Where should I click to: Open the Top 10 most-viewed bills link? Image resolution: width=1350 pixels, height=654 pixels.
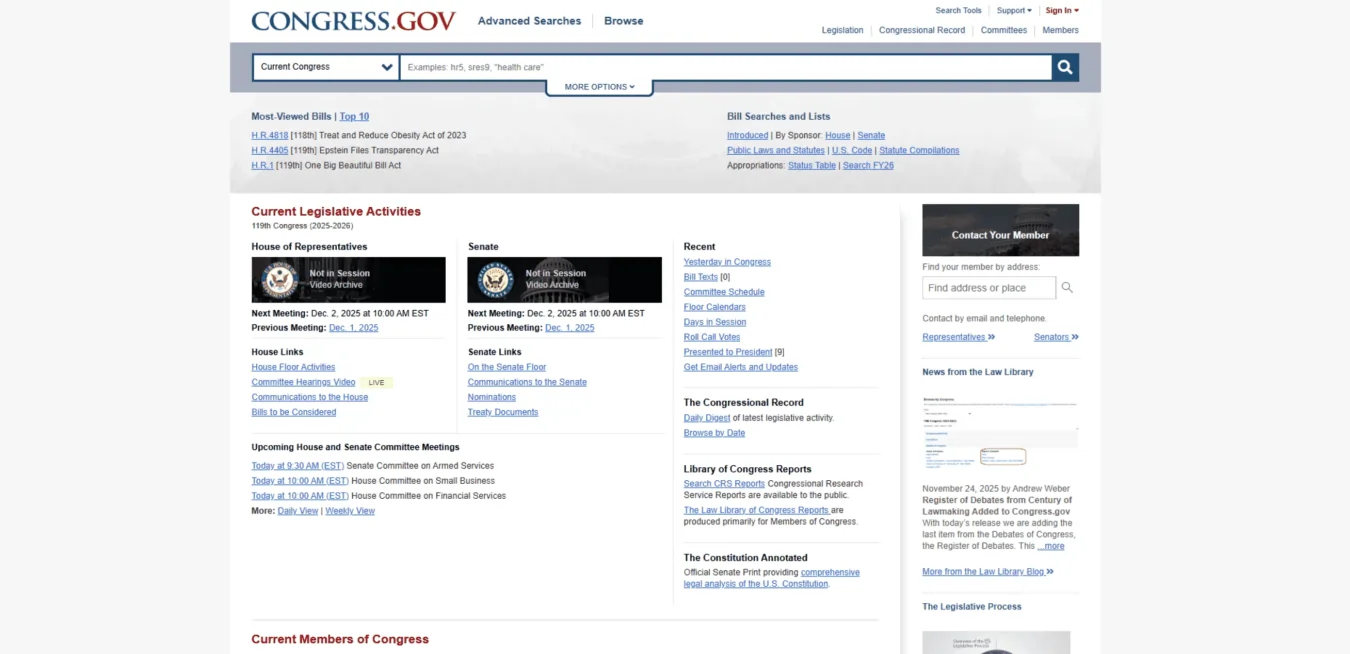[x=354, y=116]
